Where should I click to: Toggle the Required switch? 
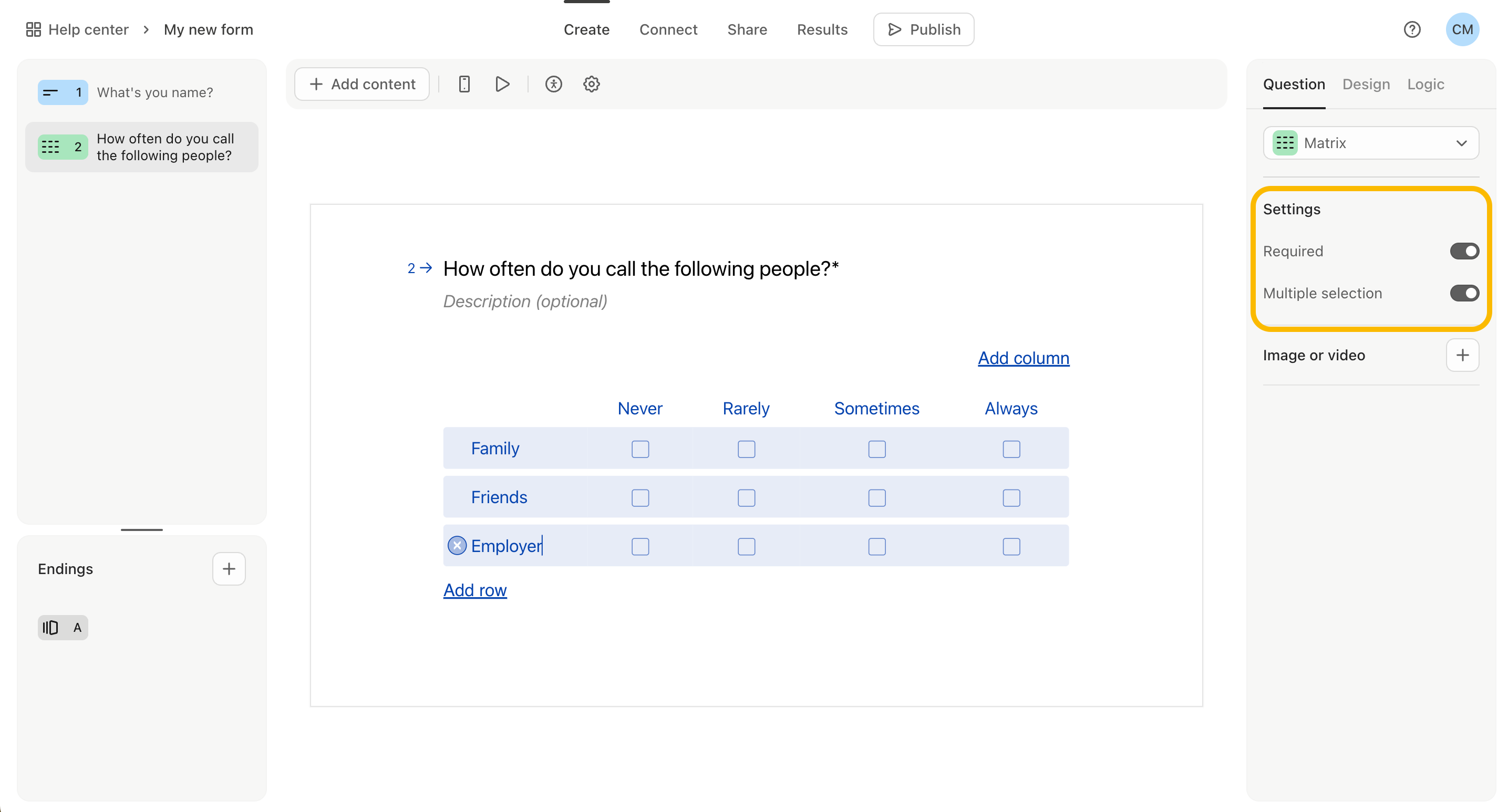pos(1464,251)
